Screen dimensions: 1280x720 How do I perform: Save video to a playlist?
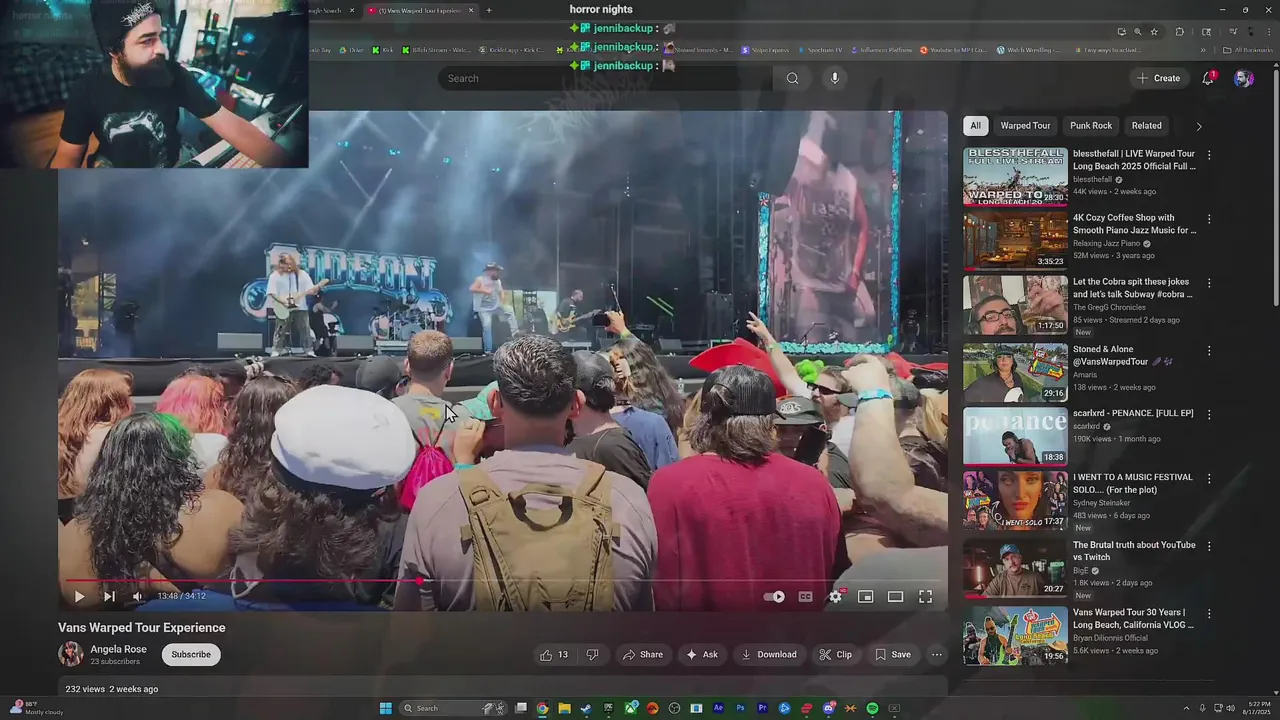click(x=892, y=655)
